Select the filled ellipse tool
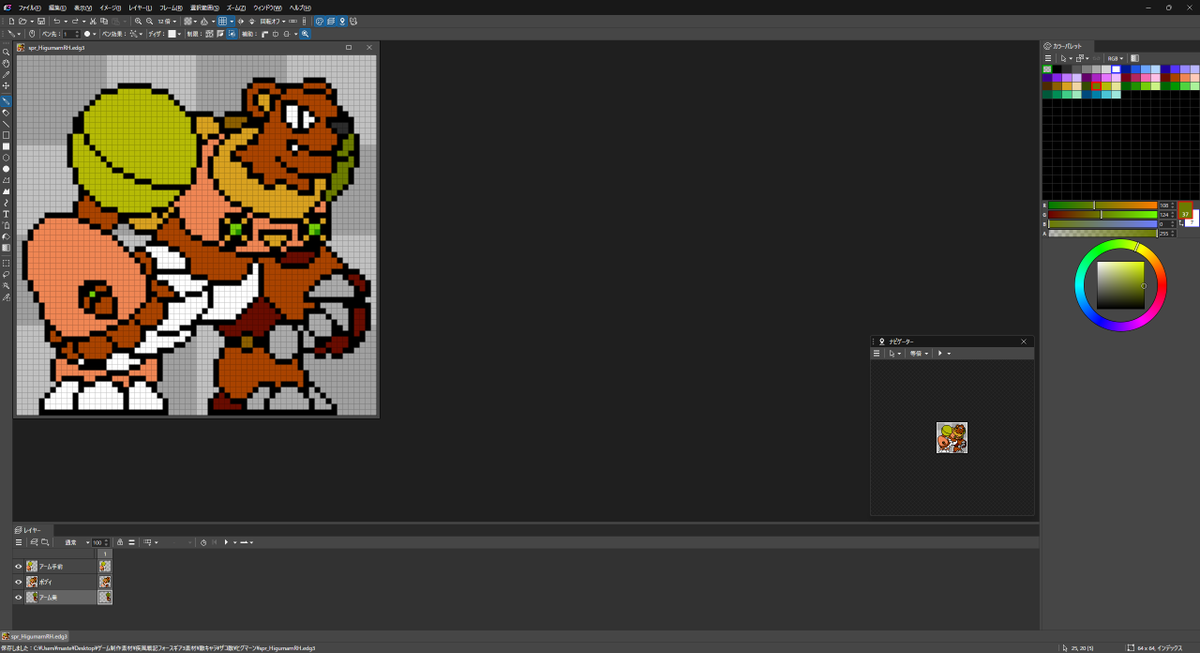 [x=6, y=169]
